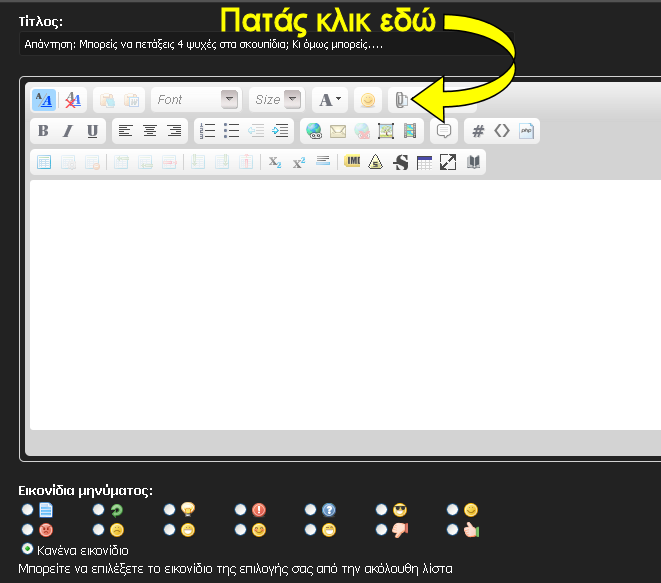Select the document post icon radio button
This screenshot has height=583, width=661.
[27, 509]
